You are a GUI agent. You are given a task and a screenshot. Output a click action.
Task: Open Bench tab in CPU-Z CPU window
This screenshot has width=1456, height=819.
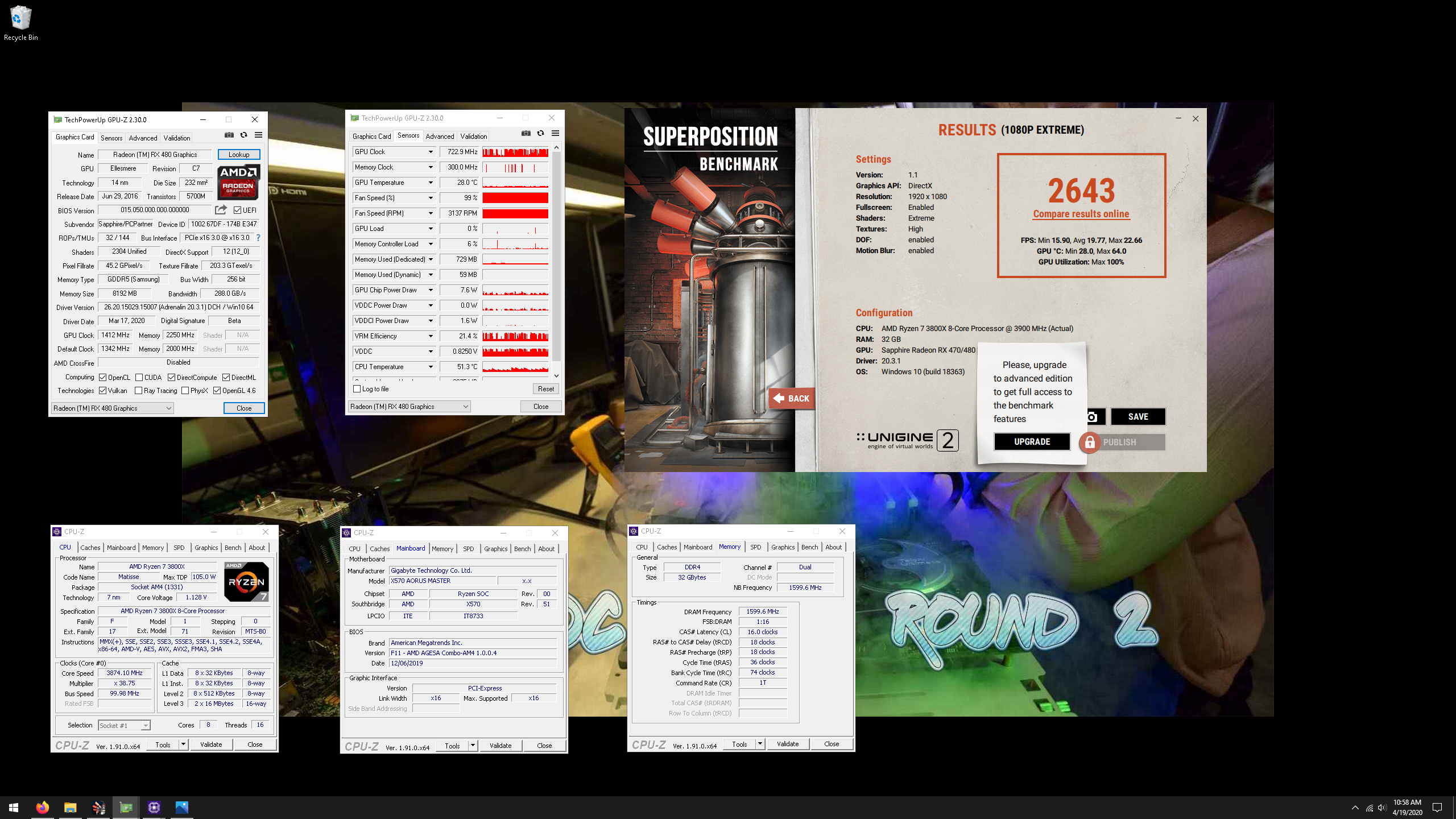(x=233, y=547)
